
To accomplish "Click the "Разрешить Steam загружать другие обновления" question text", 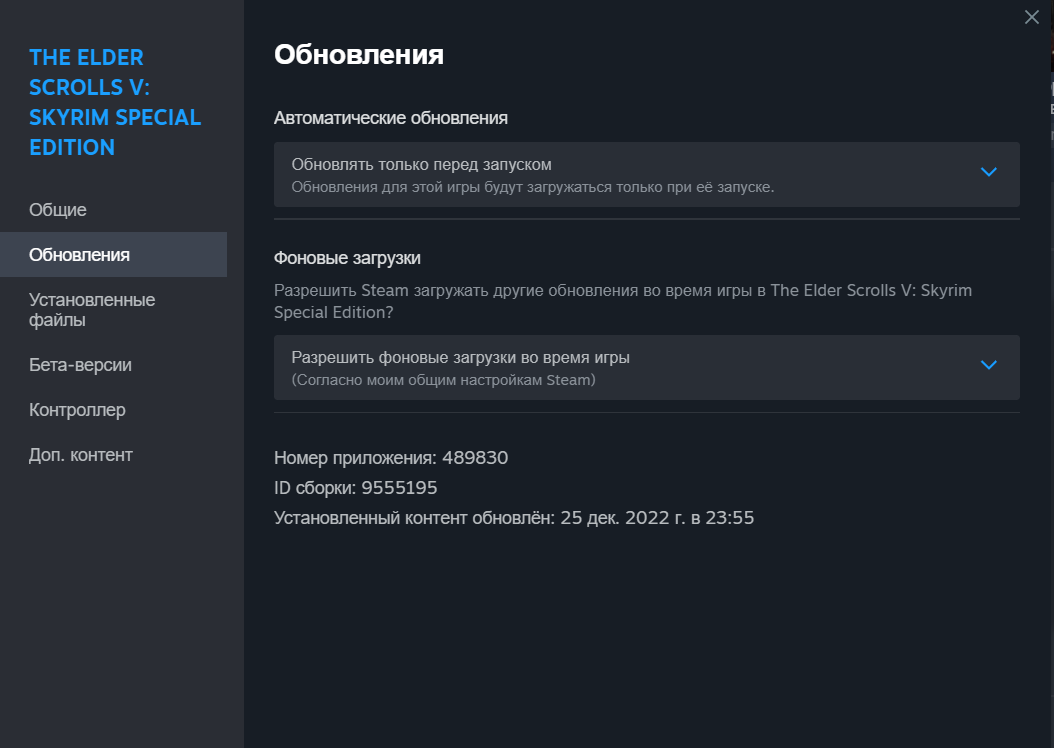I will coord(622,301).
